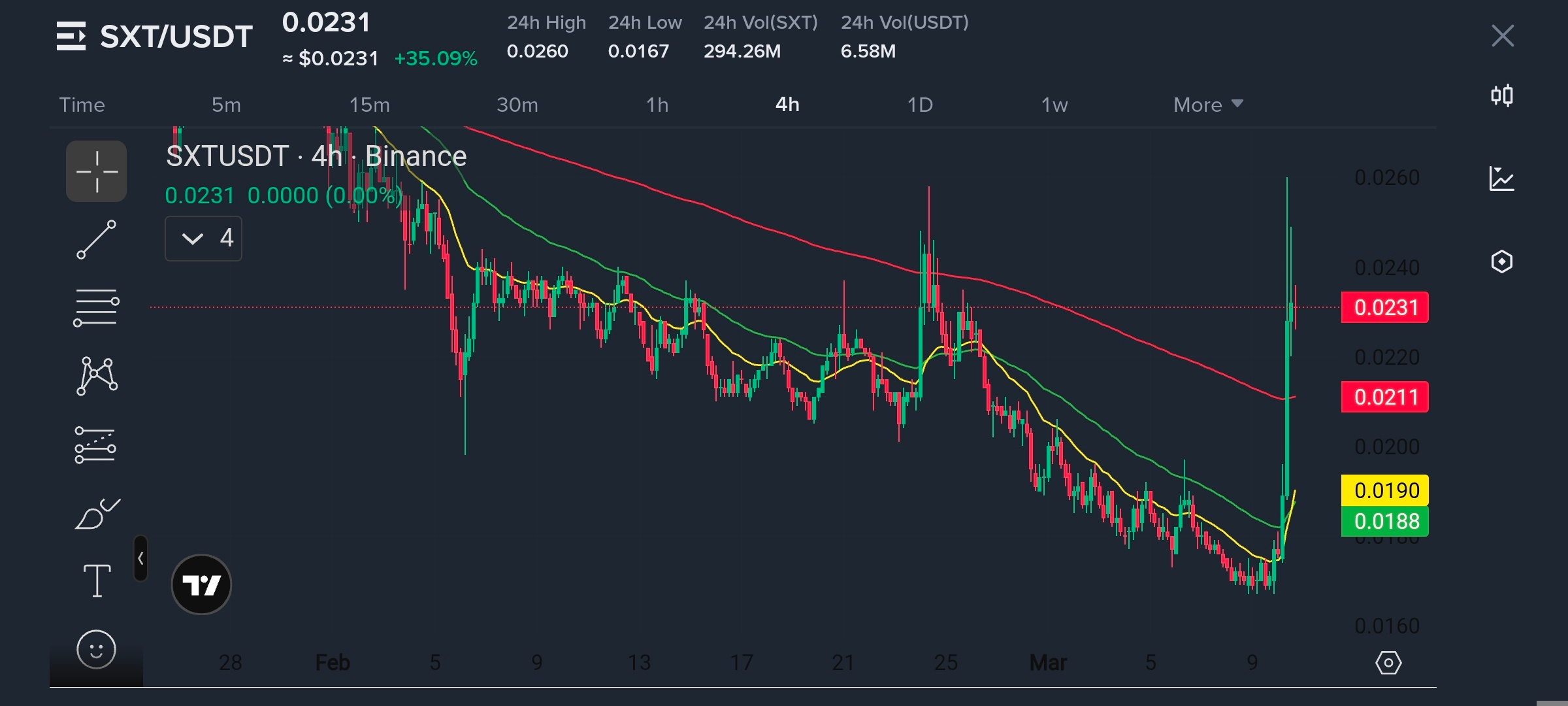Select the crosshair cursor tool
Image resolution: width=1568 pixels, height=706 pixels.
point(97,171)
